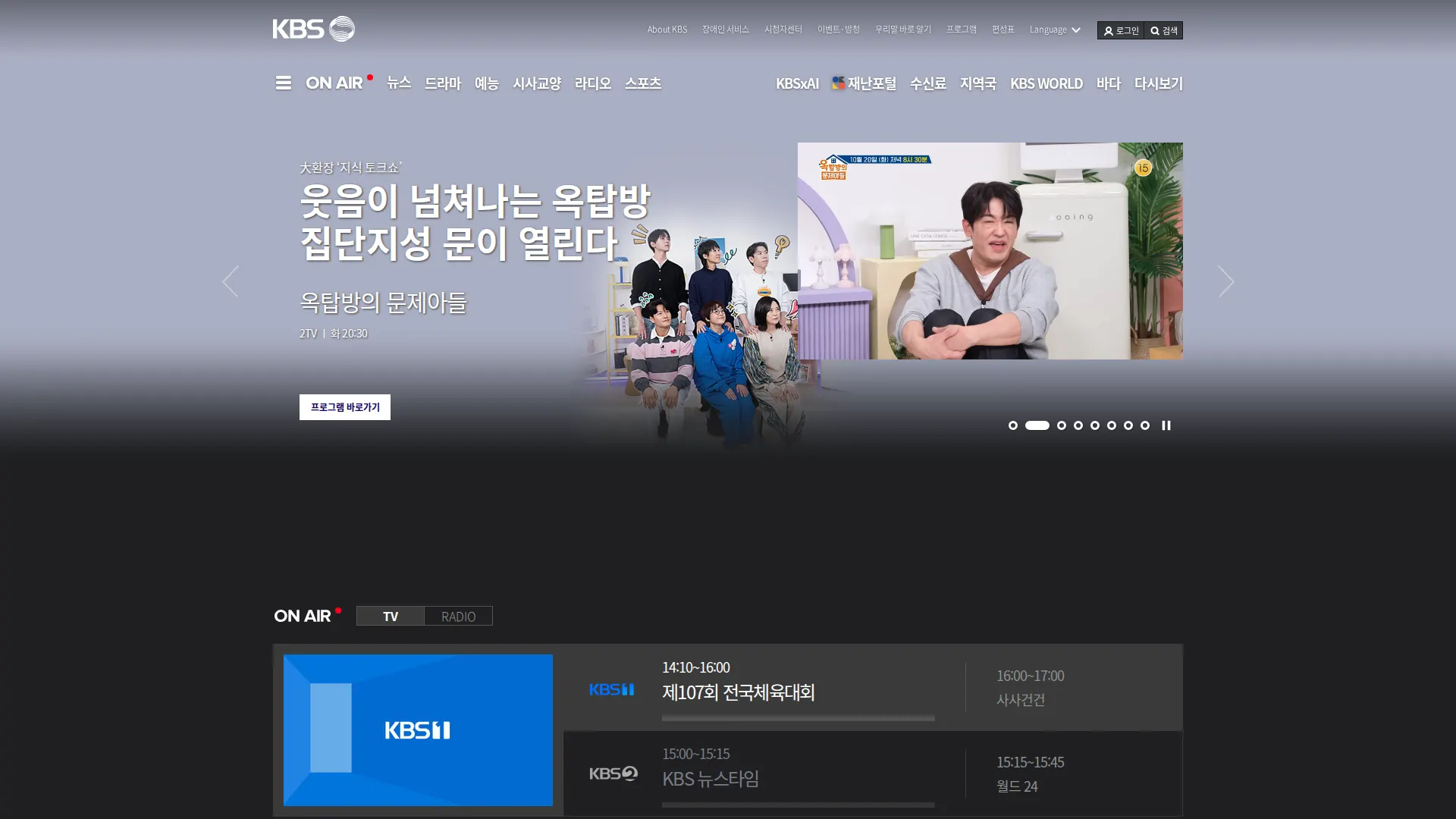
Task: Select eighth slide indicator dot
Action: (1145, 425)
